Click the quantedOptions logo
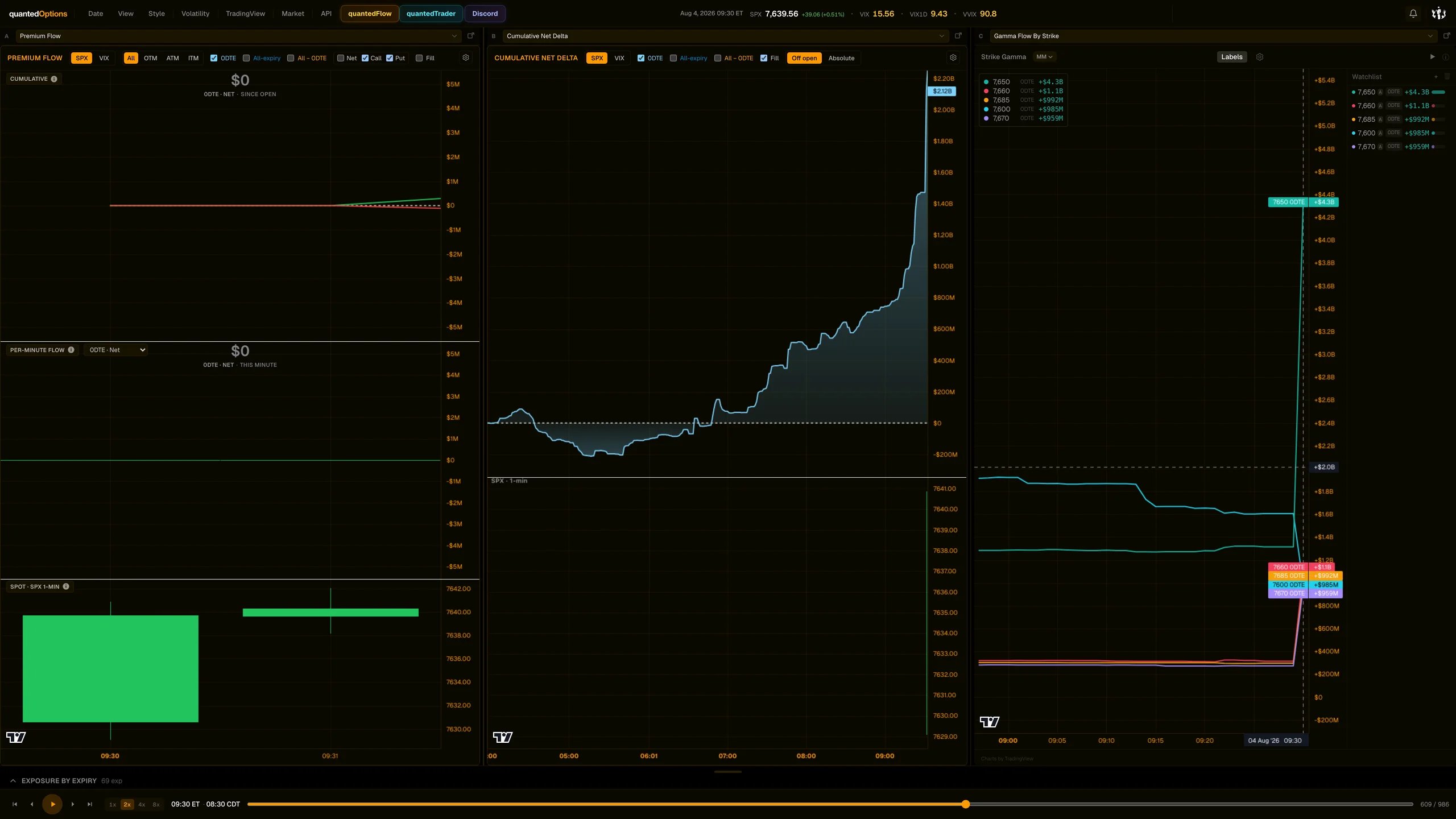 point(38,14)
